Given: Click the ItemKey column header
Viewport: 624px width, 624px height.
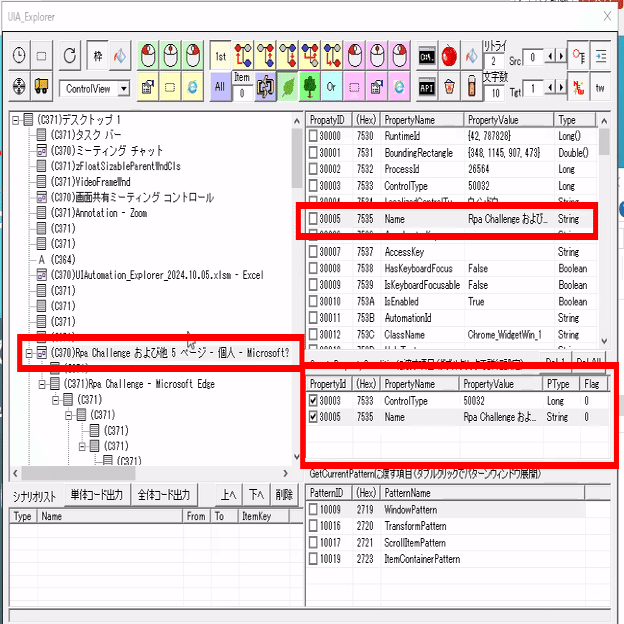Looking at the screenshot, I should [x=263, y=516].
